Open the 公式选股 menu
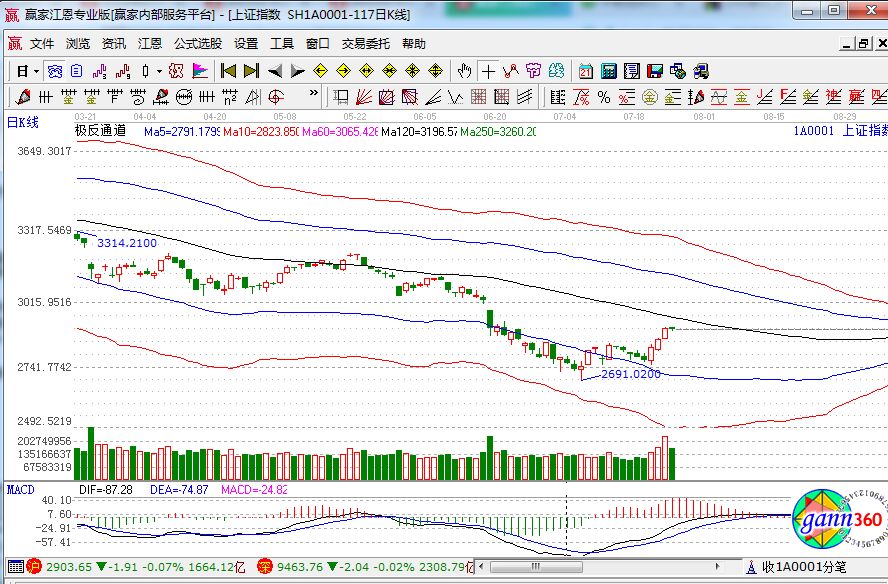The image size is (888, 584). 198,44
